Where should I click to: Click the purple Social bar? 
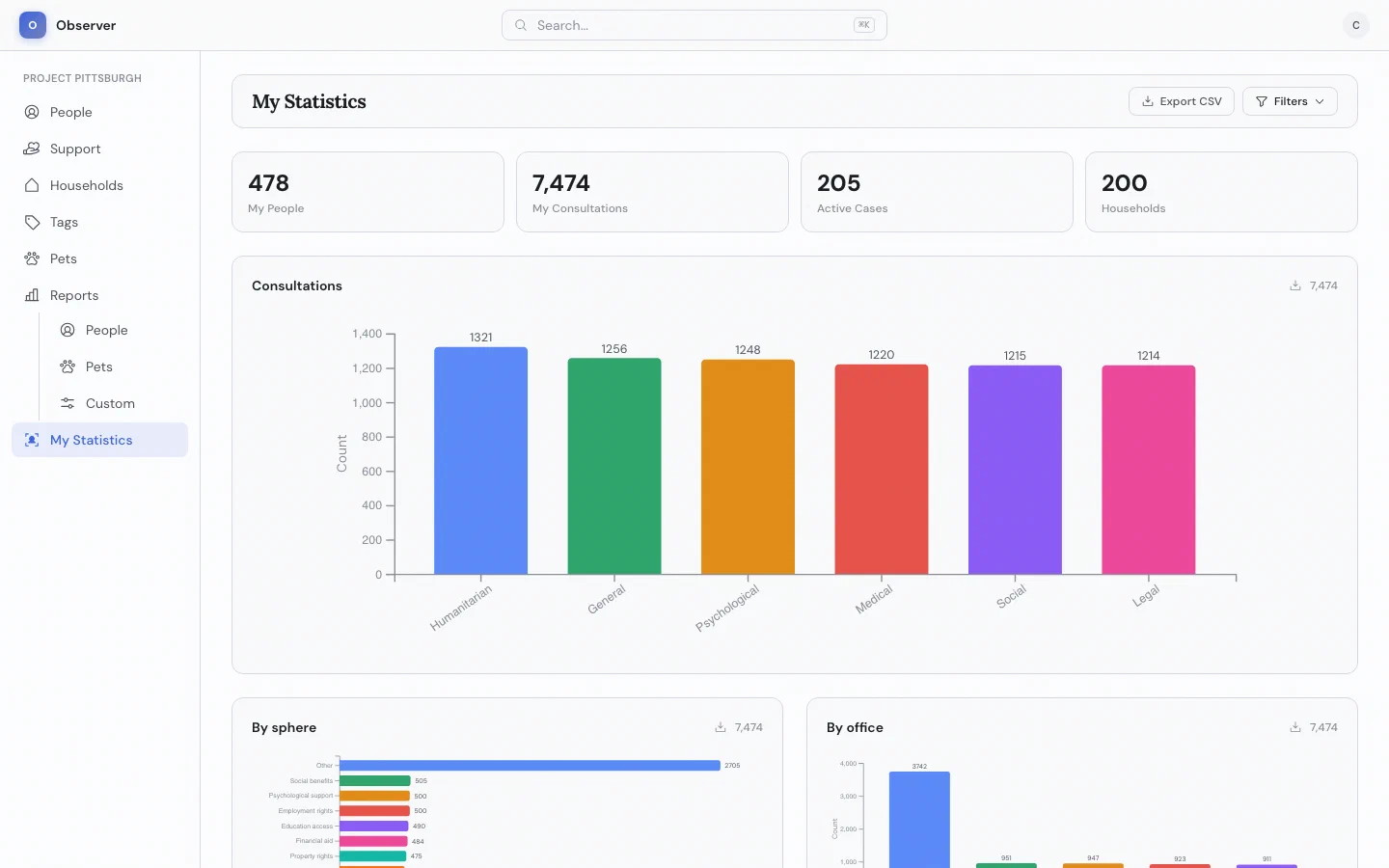(x=1015, y=471)
